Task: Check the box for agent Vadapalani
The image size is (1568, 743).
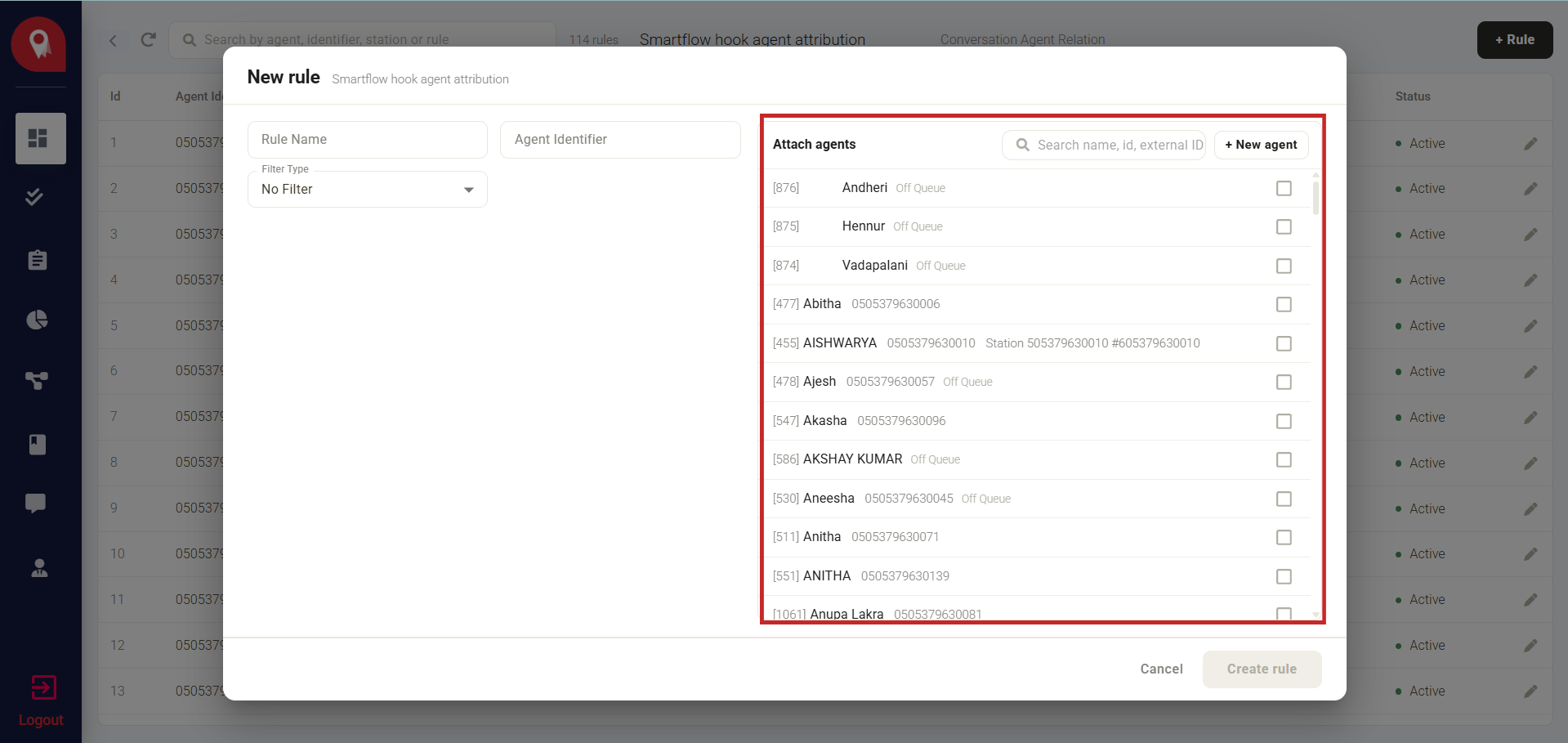Action: [1284, 266]
